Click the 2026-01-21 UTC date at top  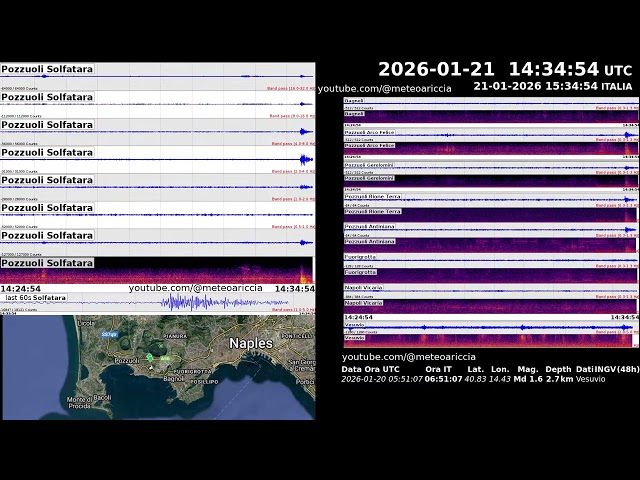click(x=436, y=69)
